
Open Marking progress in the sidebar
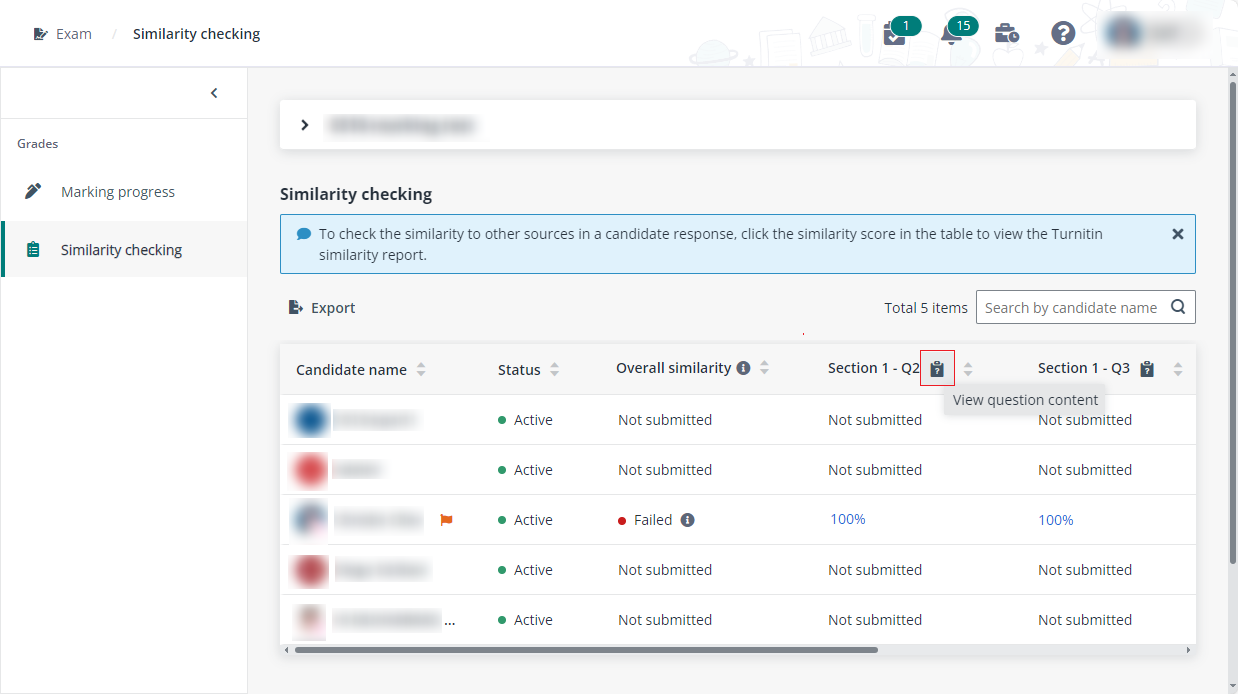click(117, 192)
